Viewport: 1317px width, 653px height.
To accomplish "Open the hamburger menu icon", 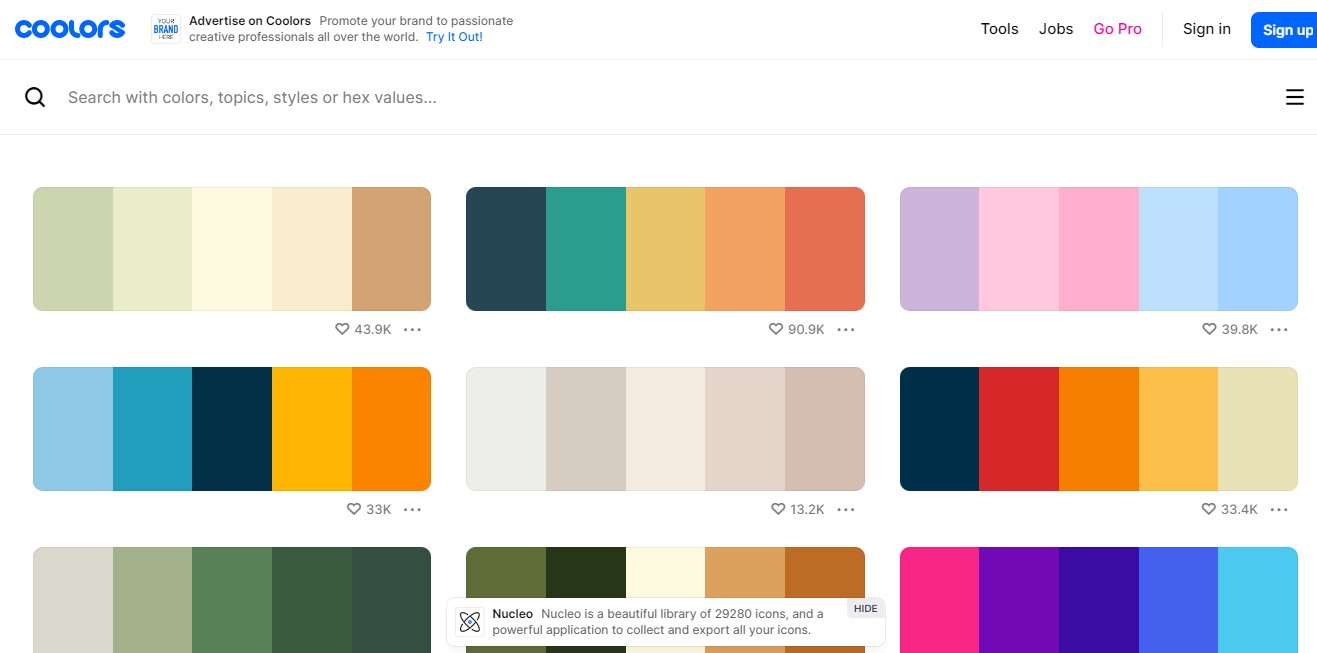I will point(1294,97).
